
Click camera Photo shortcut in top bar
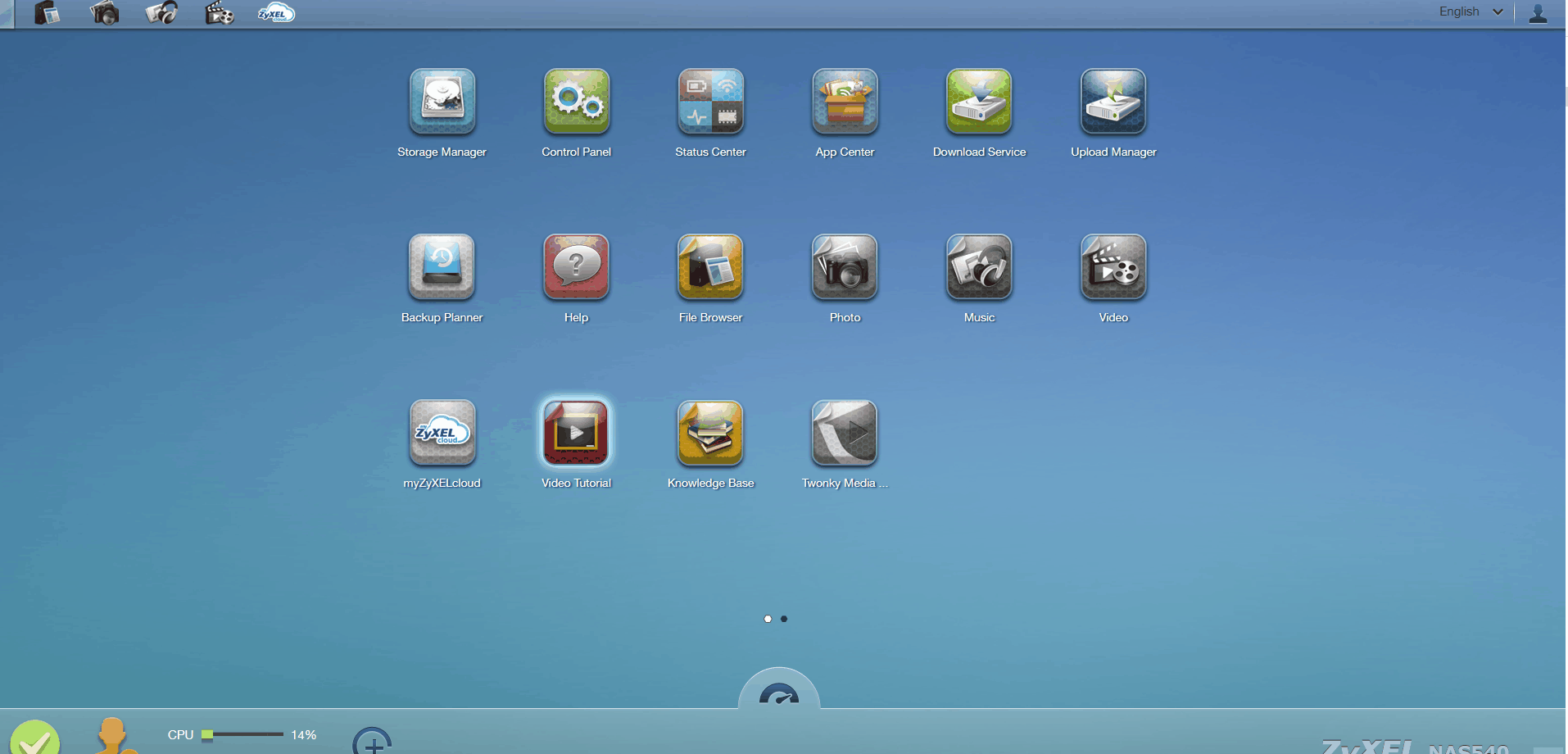(104, 12)
